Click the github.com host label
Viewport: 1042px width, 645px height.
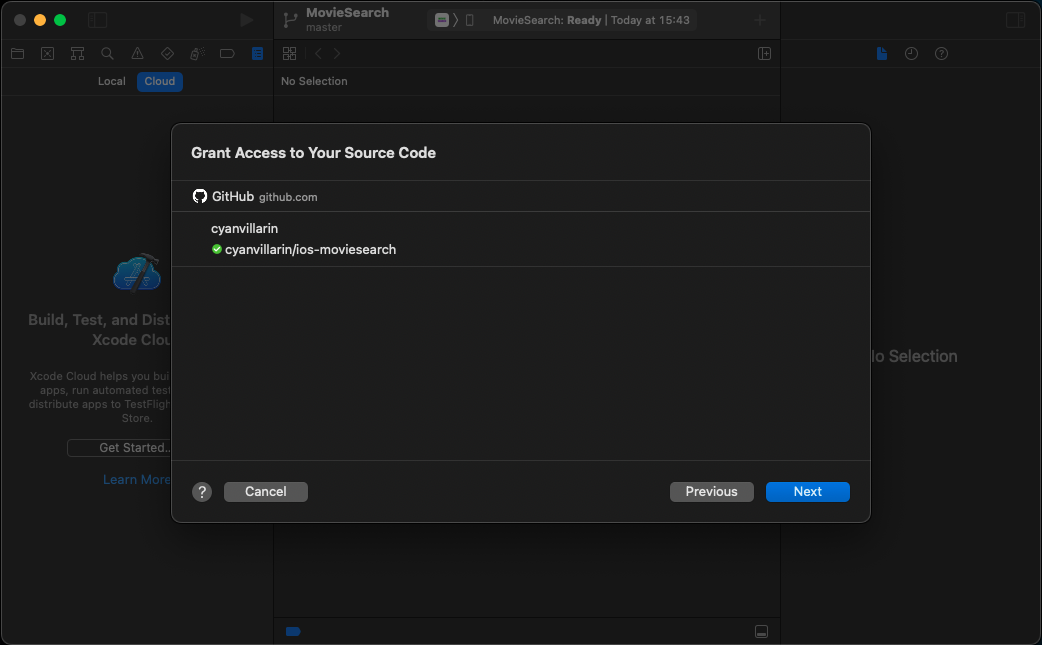[x=288, y=197]
